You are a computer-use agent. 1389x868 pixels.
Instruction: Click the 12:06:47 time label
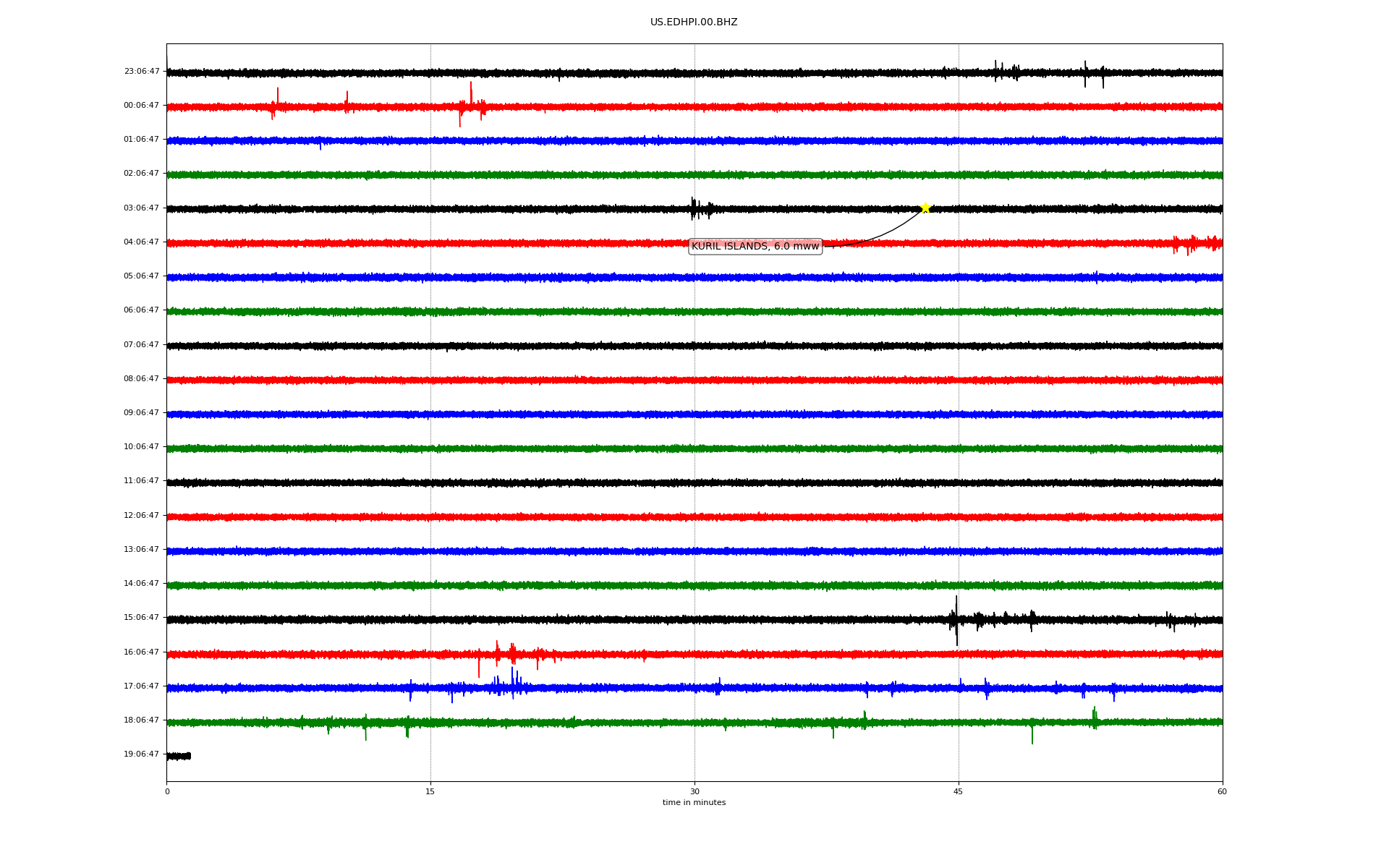click(142, 516)
